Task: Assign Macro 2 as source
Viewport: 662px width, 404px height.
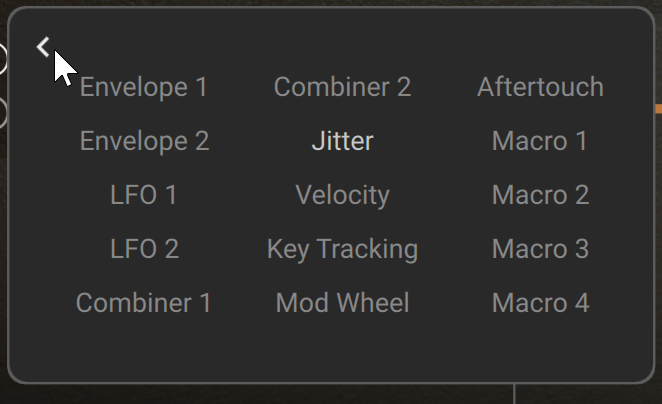Action: [540, 195]
